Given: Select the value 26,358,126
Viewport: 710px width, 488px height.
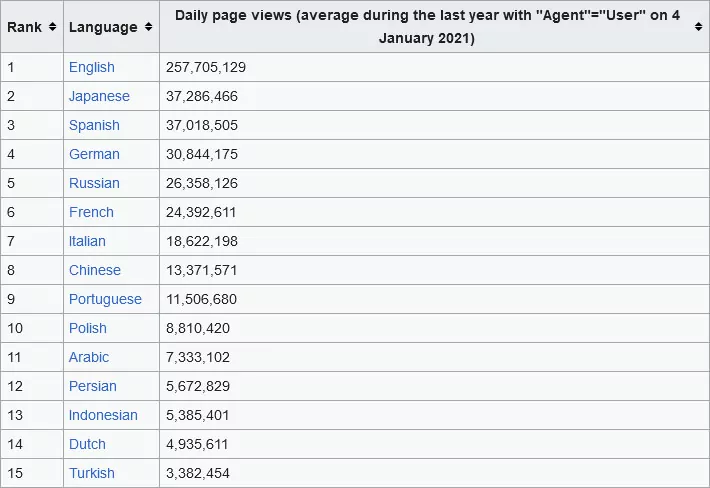Looking at the screenshot, I should tap(201, 183).
